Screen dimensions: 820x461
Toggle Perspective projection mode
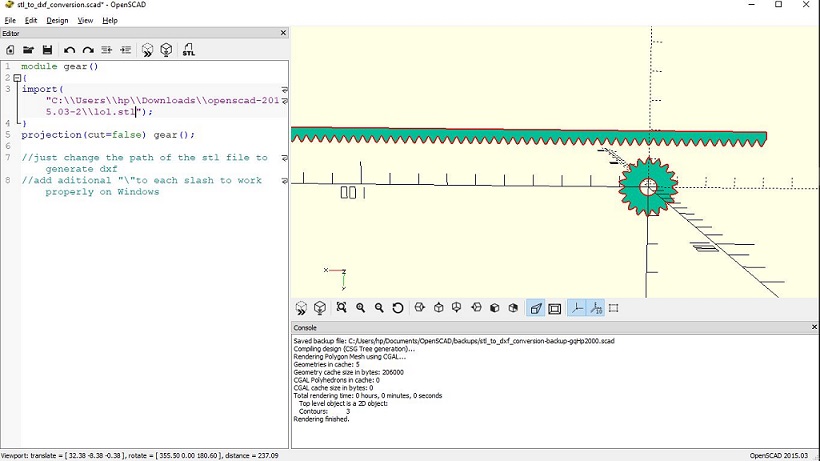[536, 308]
